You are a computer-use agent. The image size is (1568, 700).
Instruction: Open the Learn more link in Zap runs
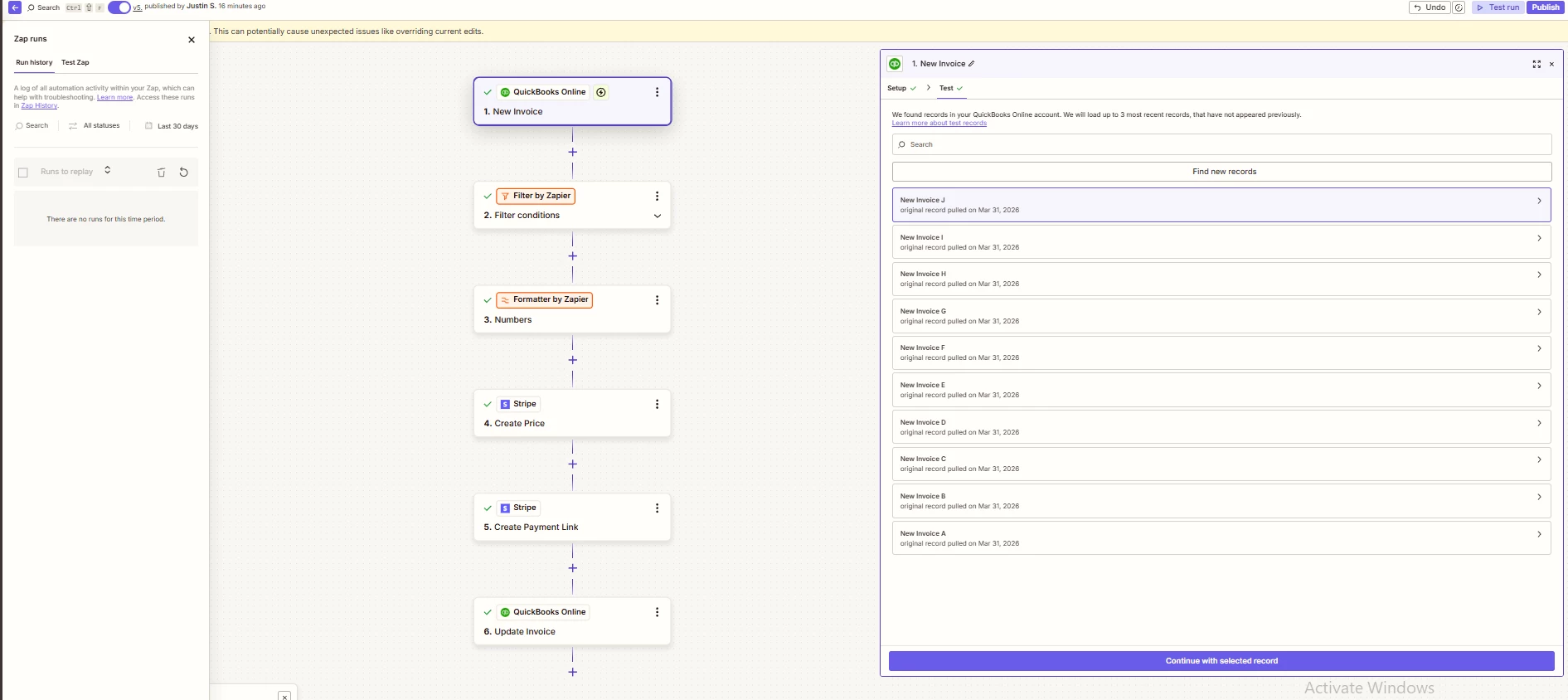click(114, 97)
